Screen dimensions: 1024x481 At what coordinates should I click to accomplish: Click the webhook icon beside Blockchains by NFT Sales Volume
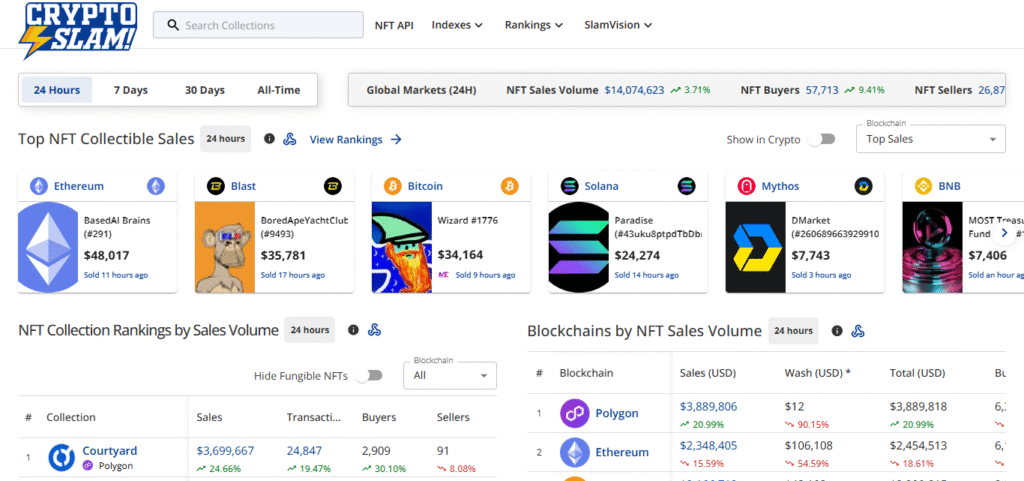[x=858, y=330]
